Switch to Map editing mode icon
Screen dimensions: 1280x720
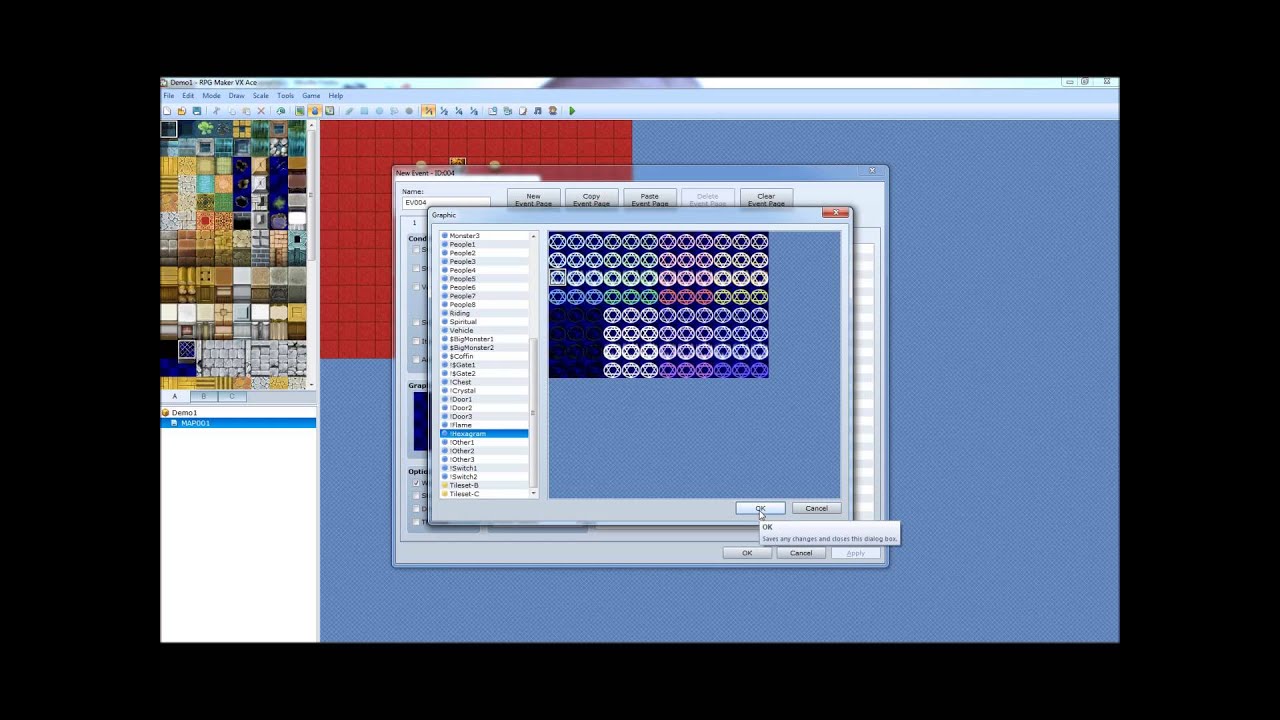click(299, 111)
